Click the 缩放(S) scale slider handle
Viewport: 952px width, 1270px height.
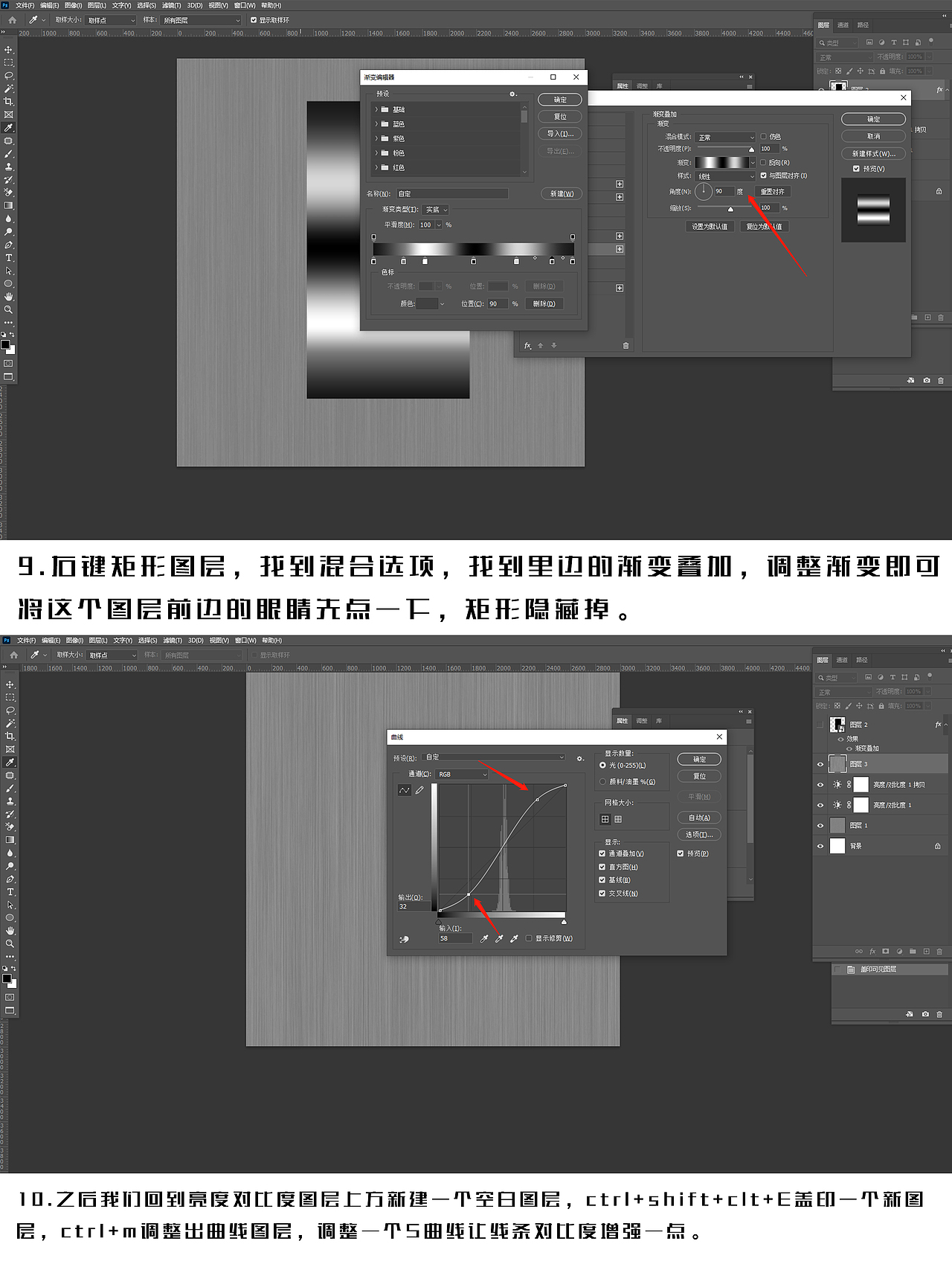[730, 209]
